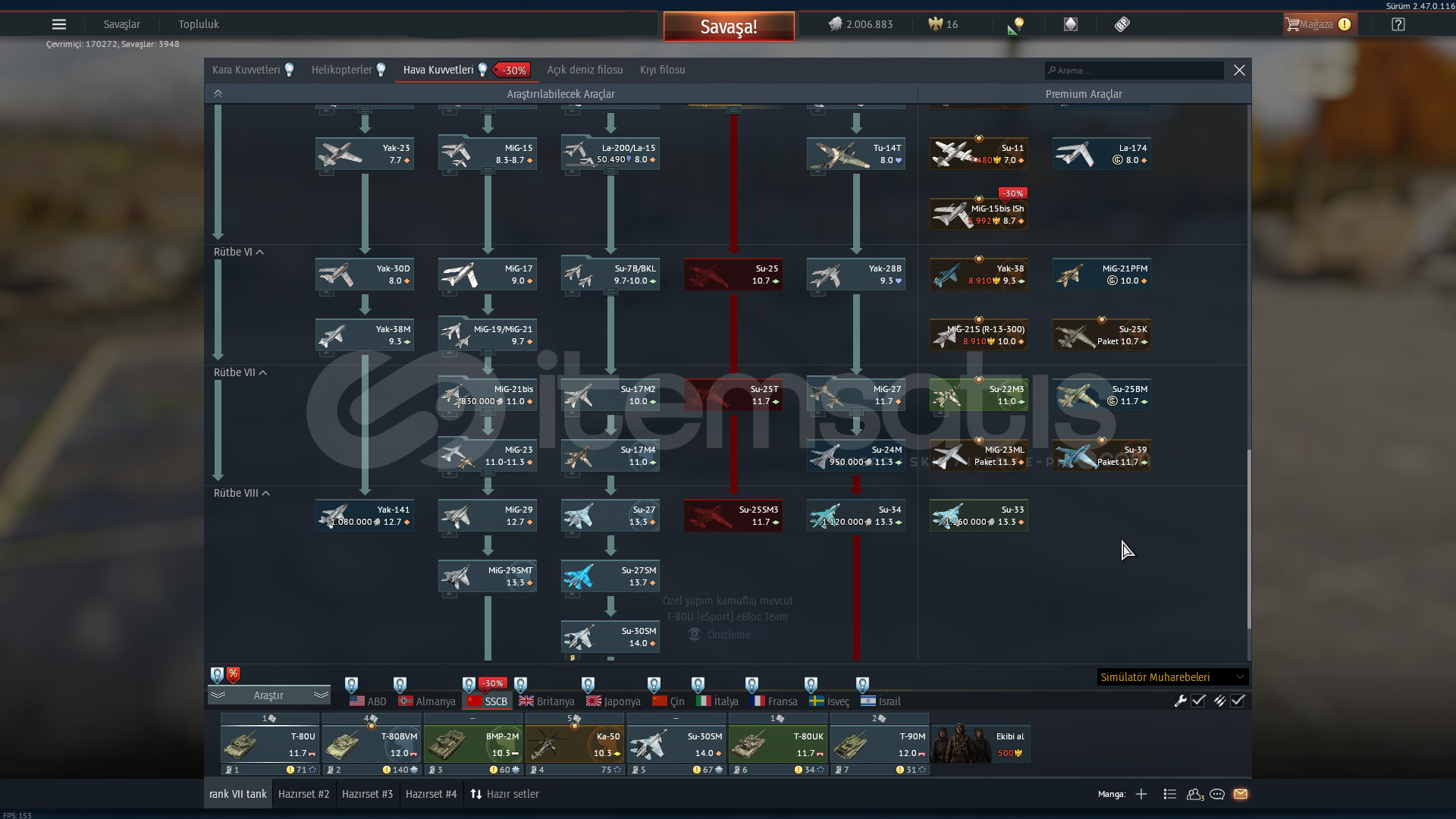
Task: Select the Su-33 aircraft
Action: [979, 515]
